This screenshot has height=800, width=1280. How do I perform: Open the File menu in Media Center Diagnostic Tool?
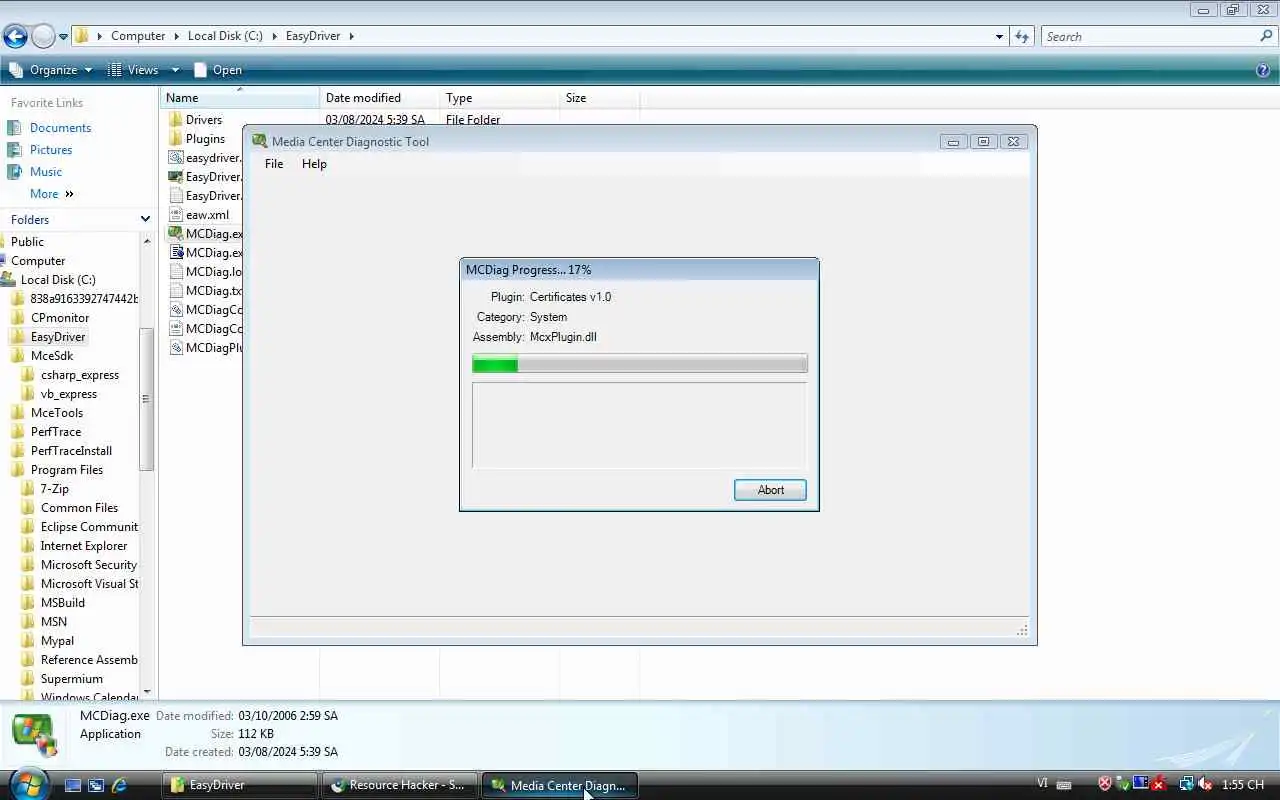click(274, 164)
